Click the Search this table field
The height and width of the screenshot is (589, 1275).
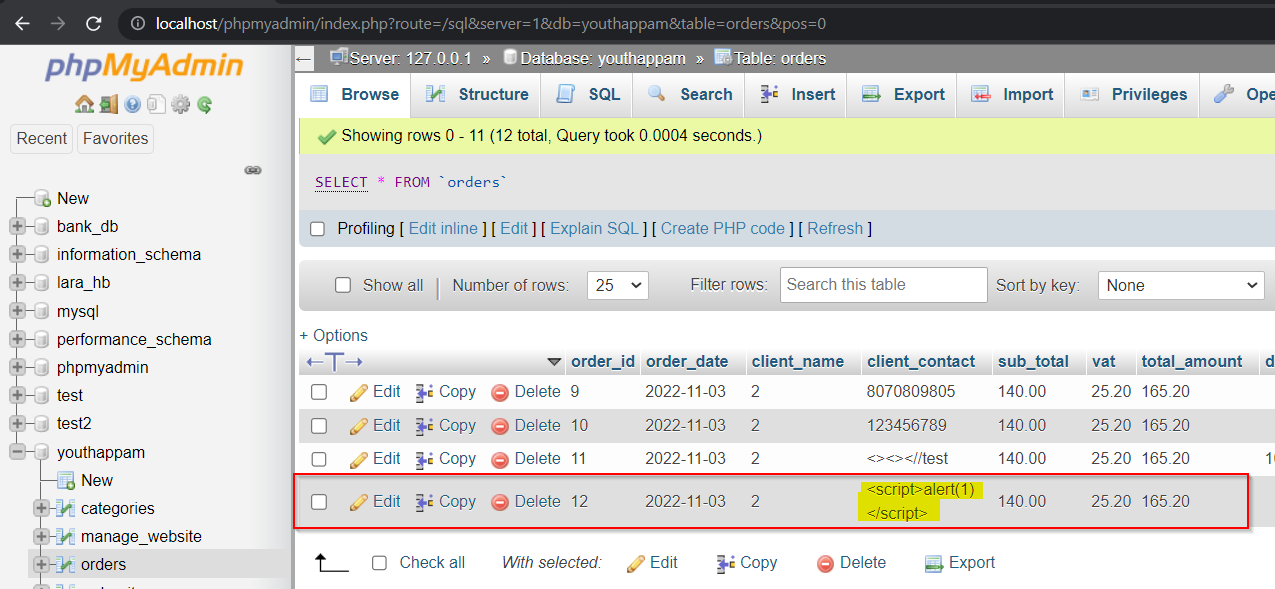884,285
